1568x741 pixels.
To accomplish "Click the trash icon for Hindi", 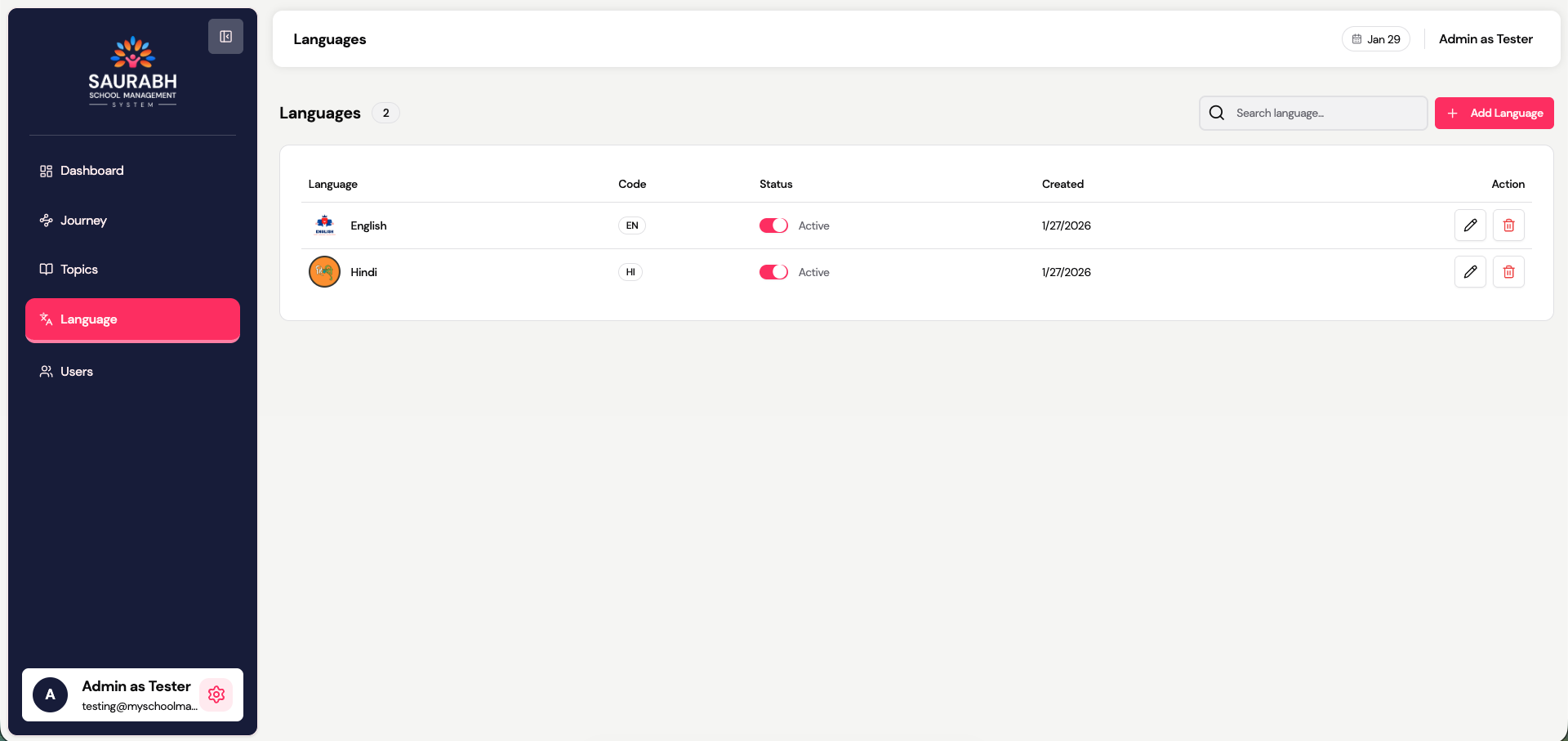I will click(1508, 272).
